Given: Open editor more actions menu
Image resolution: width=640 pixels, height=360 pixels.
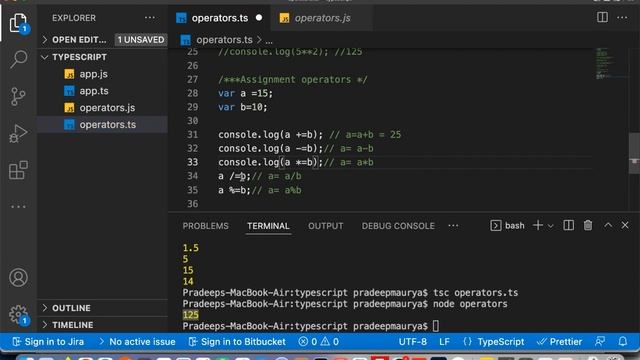Looking at the screenshot, I should pos(622,18).
